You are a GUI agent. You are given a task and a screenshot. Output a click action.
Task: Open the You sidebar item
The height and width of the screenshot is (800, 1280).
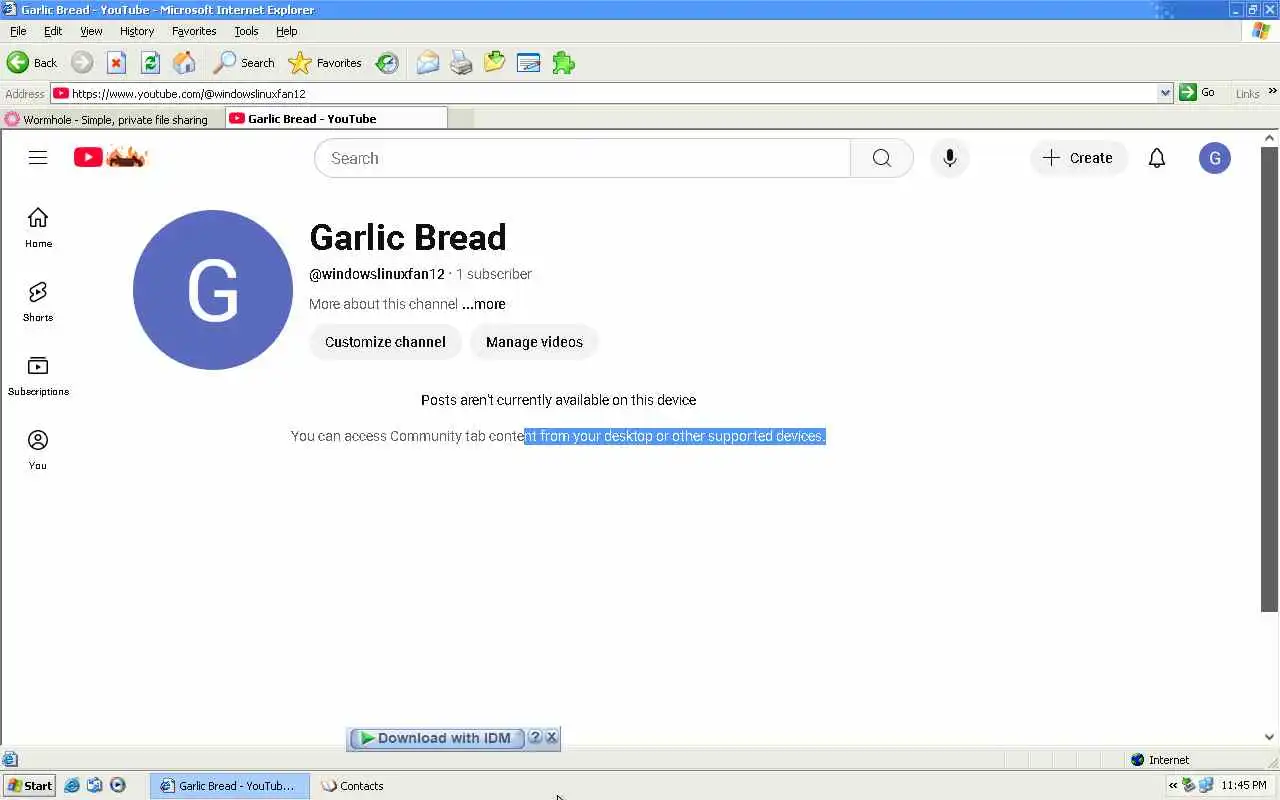[38, 450]
